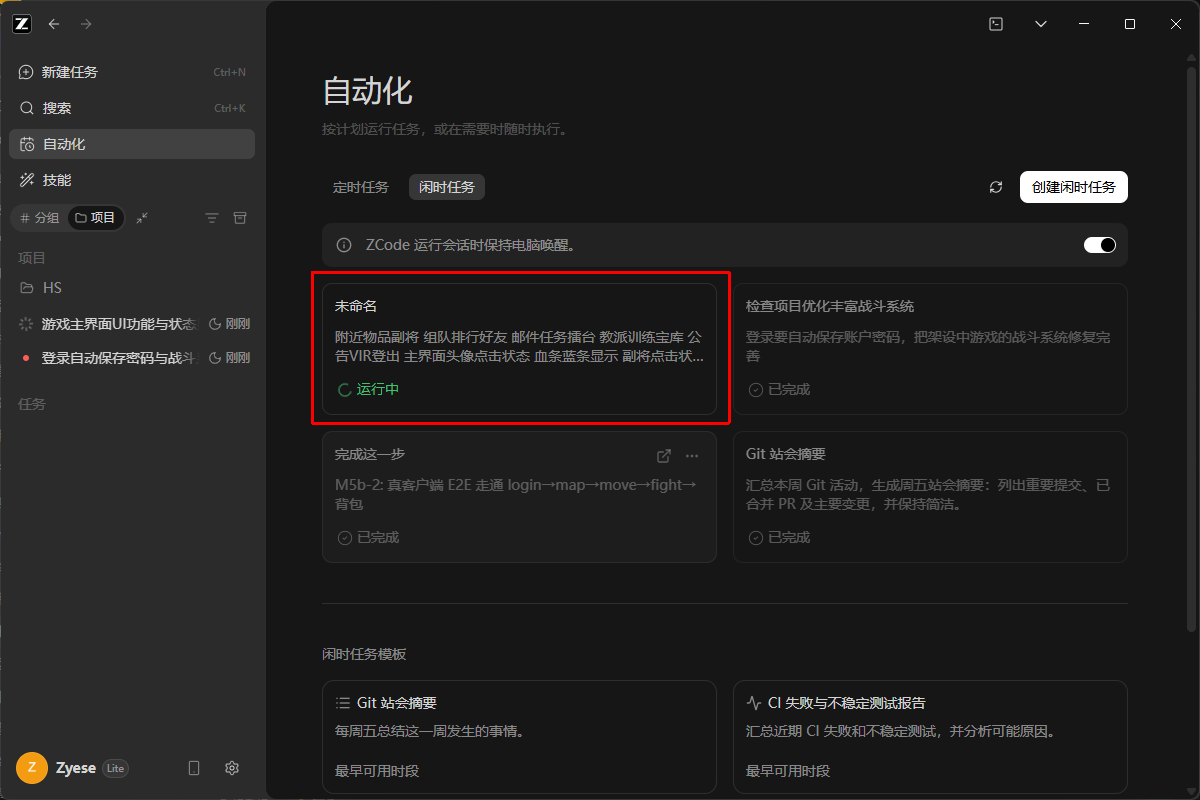Click 创建闲时任务 button
This screenshot has width=1200, height=800.
[1074, 187]
